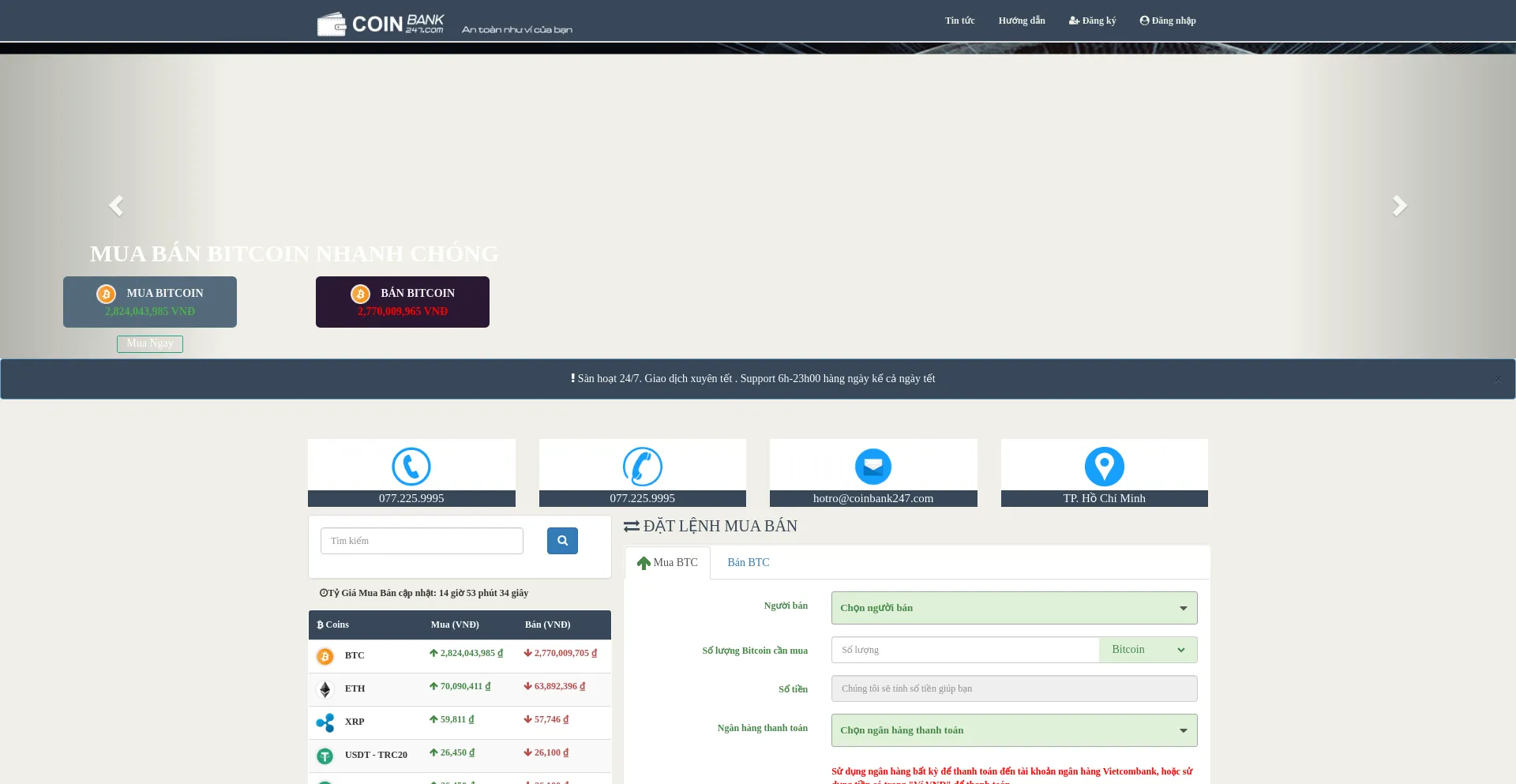Click the blue email envelope icon
The height and width of the screenshot is (784, 1516).
point(872,467)
